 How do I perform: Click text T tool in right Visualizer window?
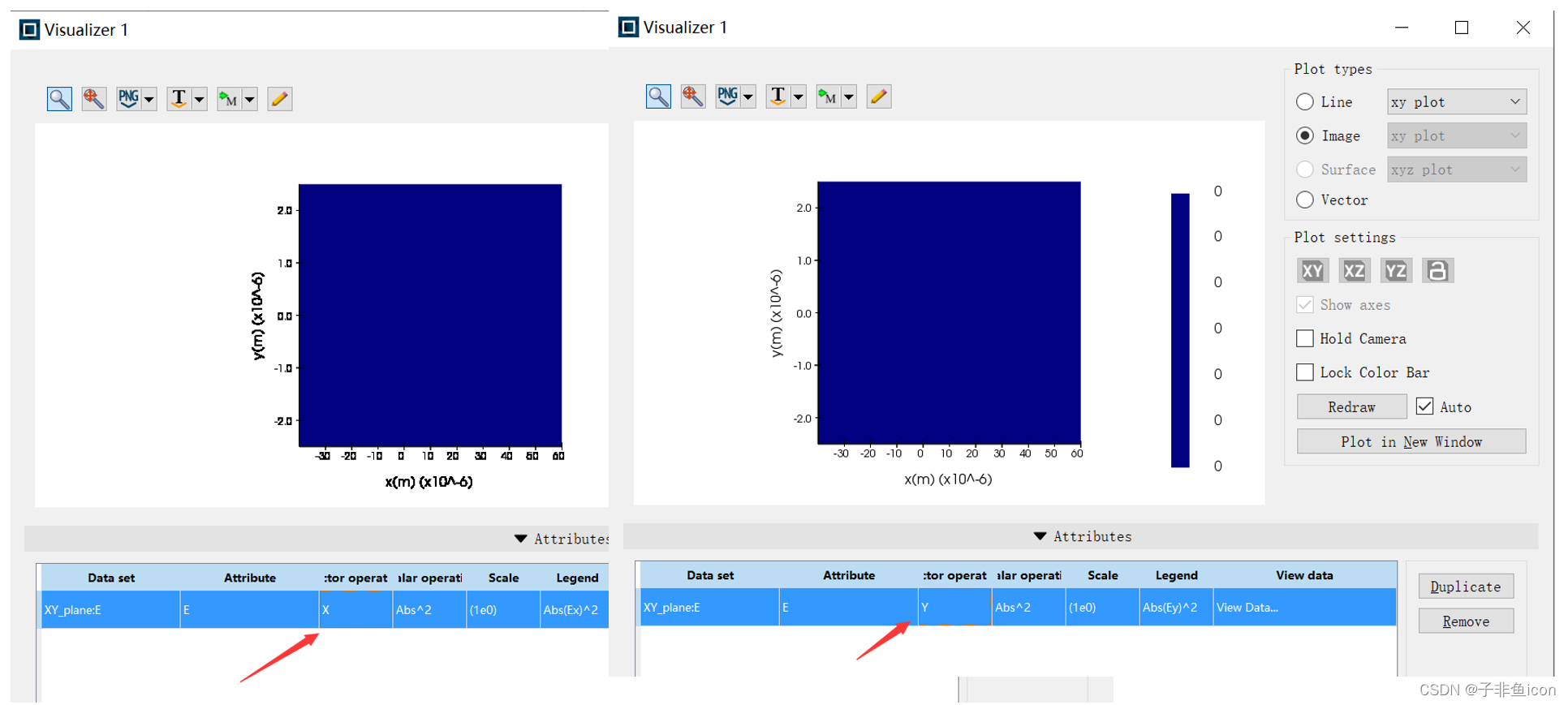[x=778, y=97]
